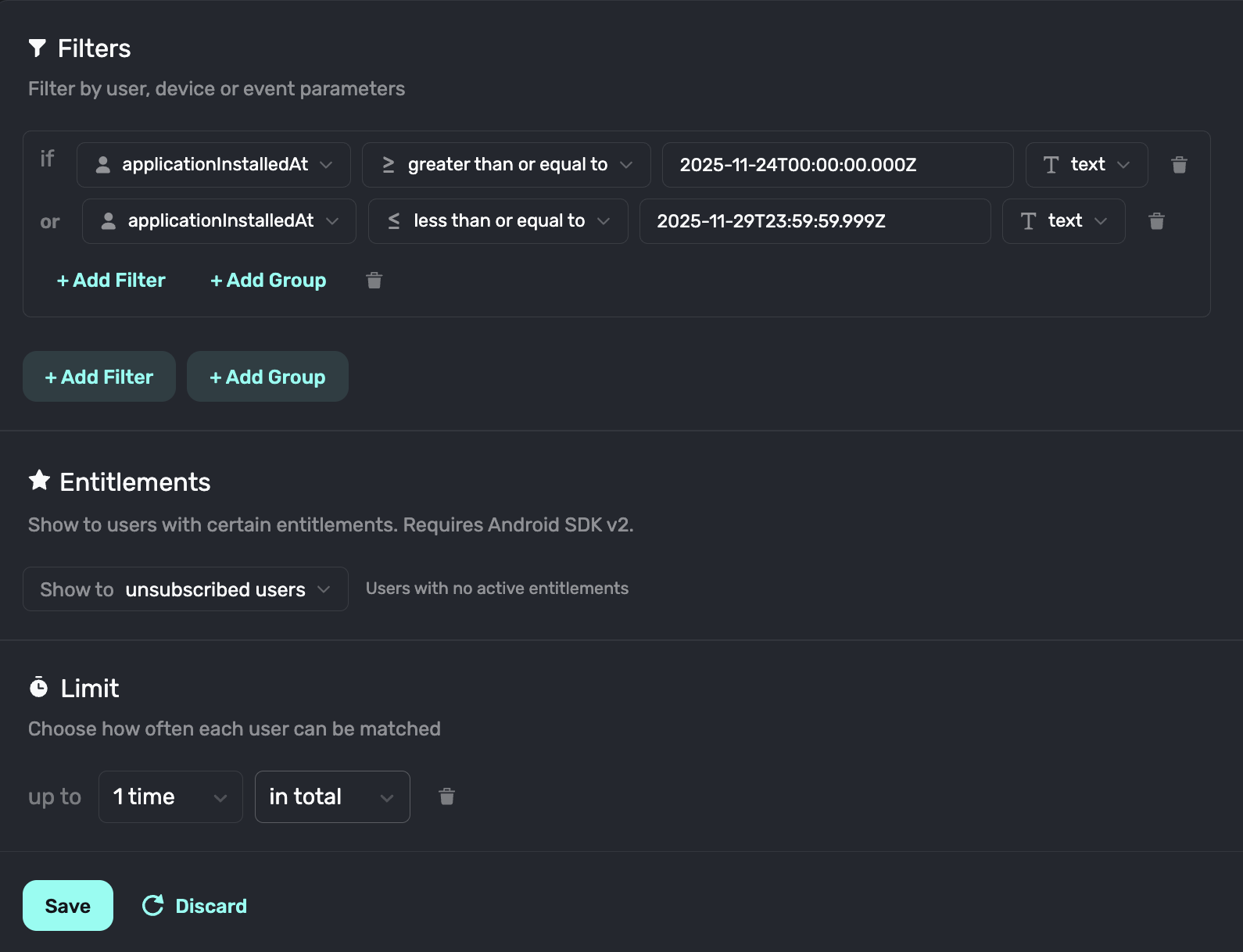The width and height of the screenshot is (1243, 952).
Task: Click the Entitlements star icon
Action: click(39, 481)
